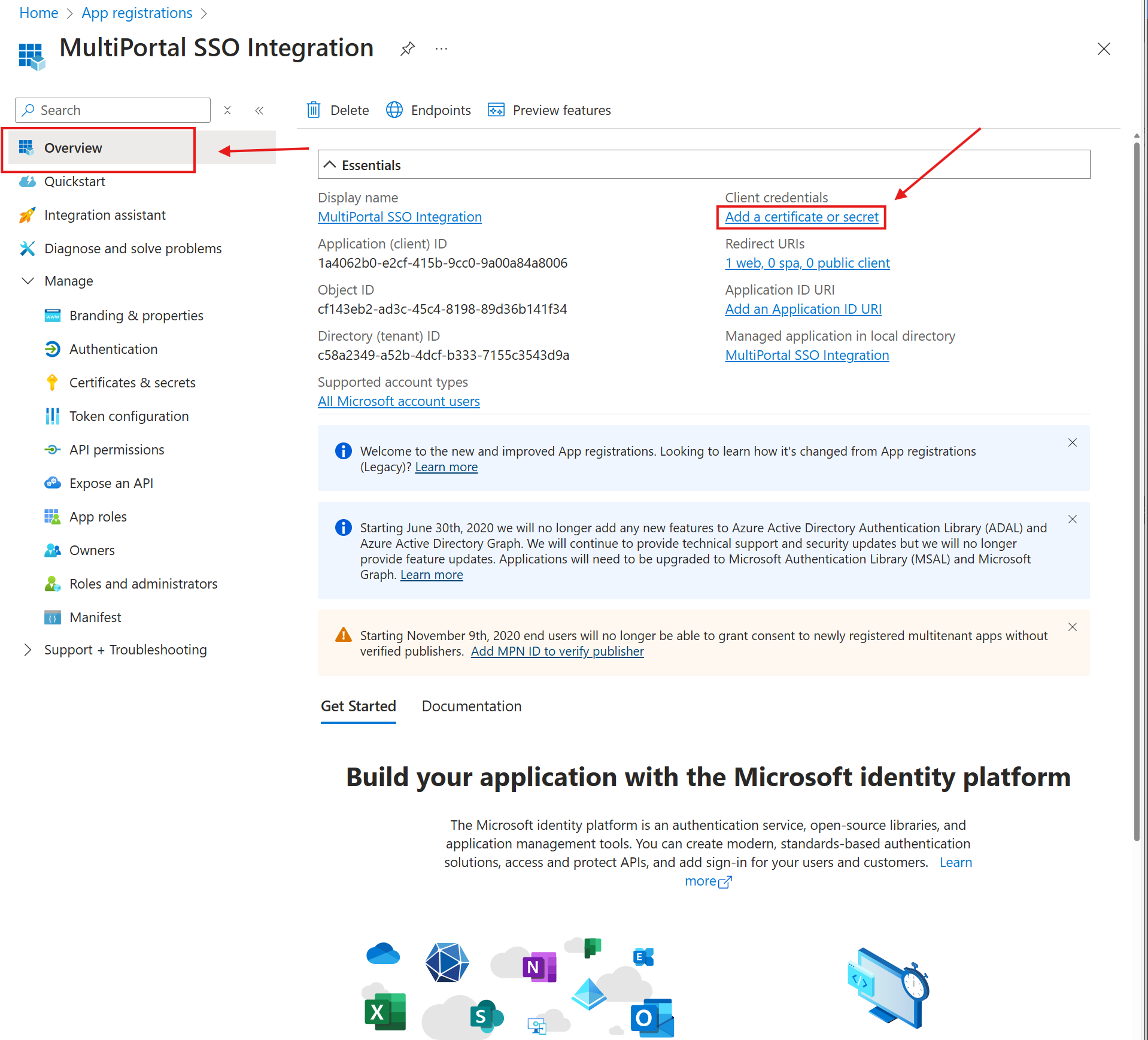
Task: Click the Delete trash icon
Action: (314, 110)
